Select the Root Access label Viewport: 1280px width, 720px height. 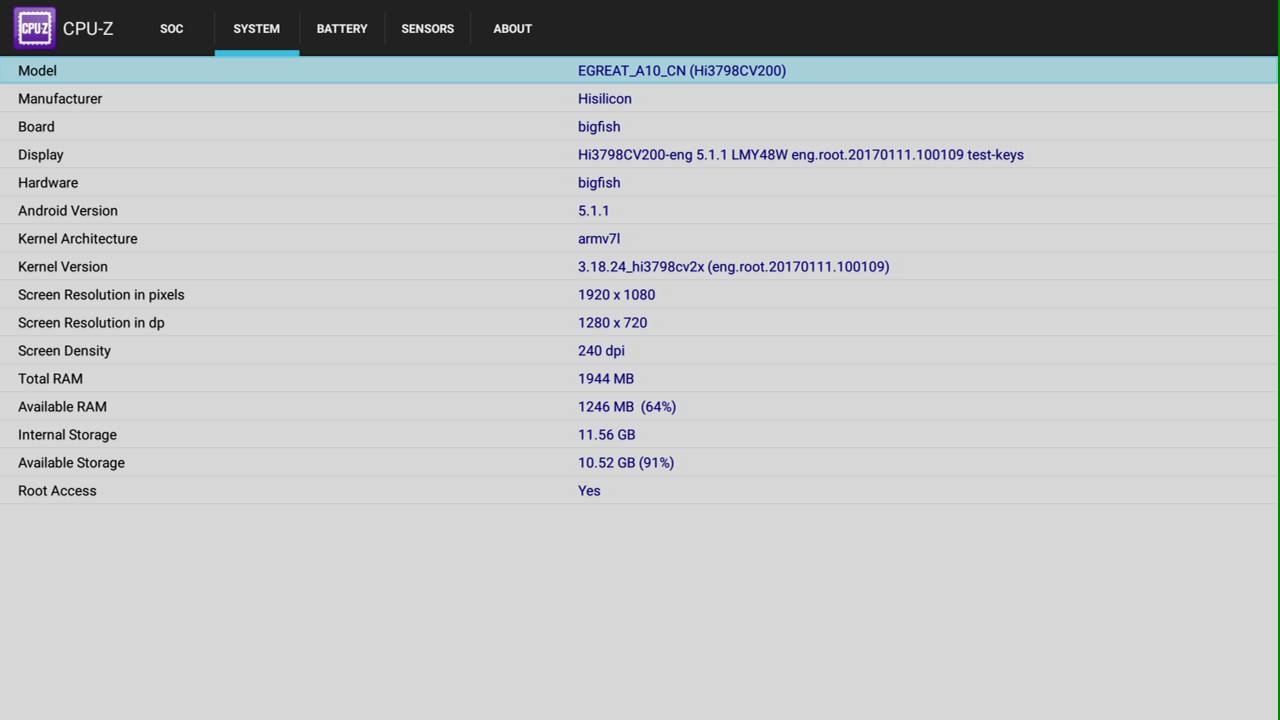point(57,491)
